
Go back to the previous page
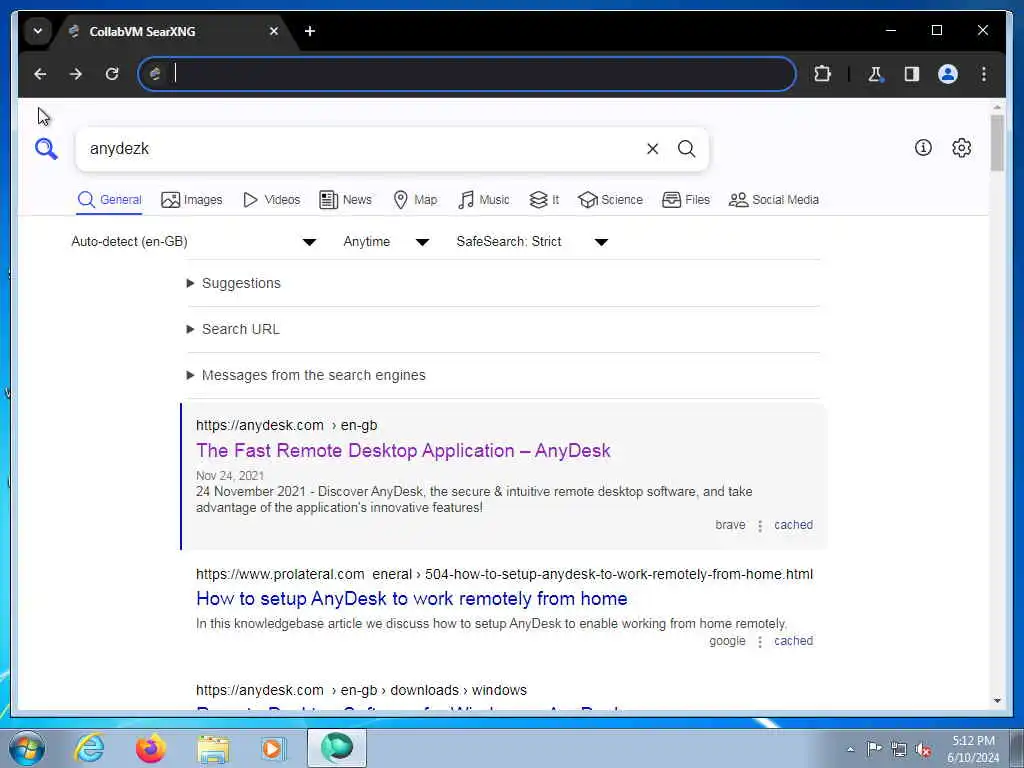[40, 74]
